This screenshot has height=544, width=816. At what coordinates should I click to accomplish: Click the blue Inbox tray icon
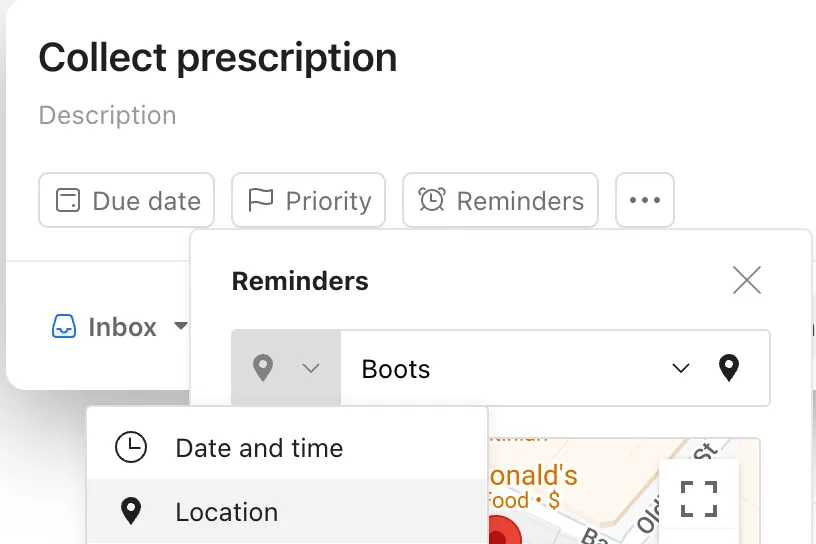[x=64, y=326]
